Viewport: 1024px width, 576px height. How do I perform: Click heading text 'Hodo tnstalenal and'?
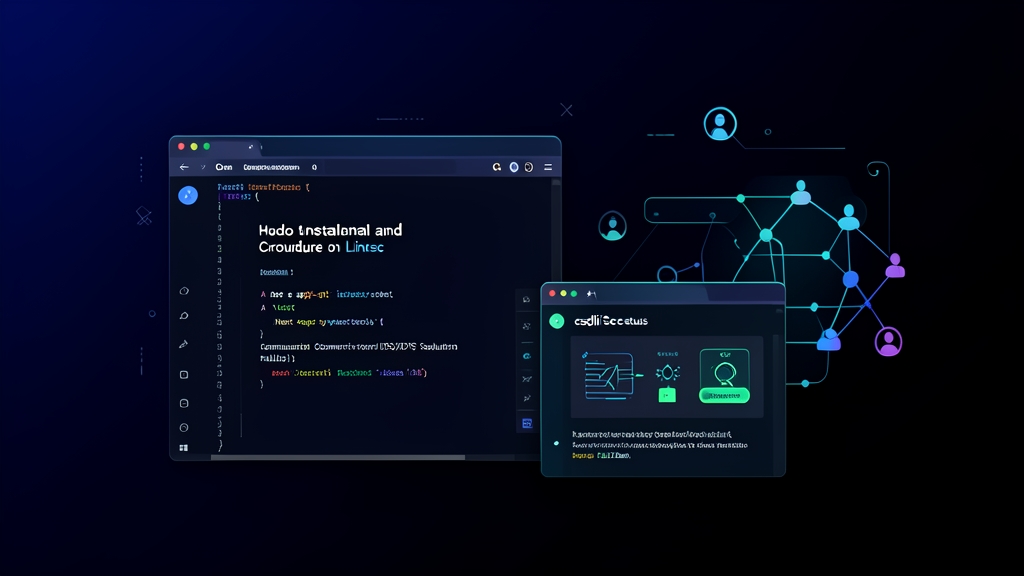point(330,230)
